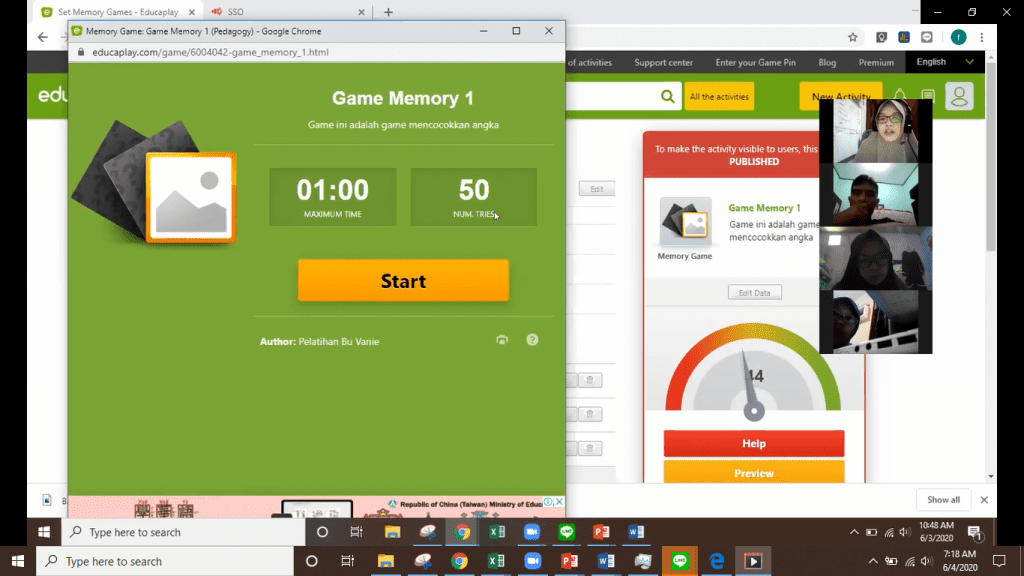Click the Game Memory 1 title link

[x=764, y=208]
